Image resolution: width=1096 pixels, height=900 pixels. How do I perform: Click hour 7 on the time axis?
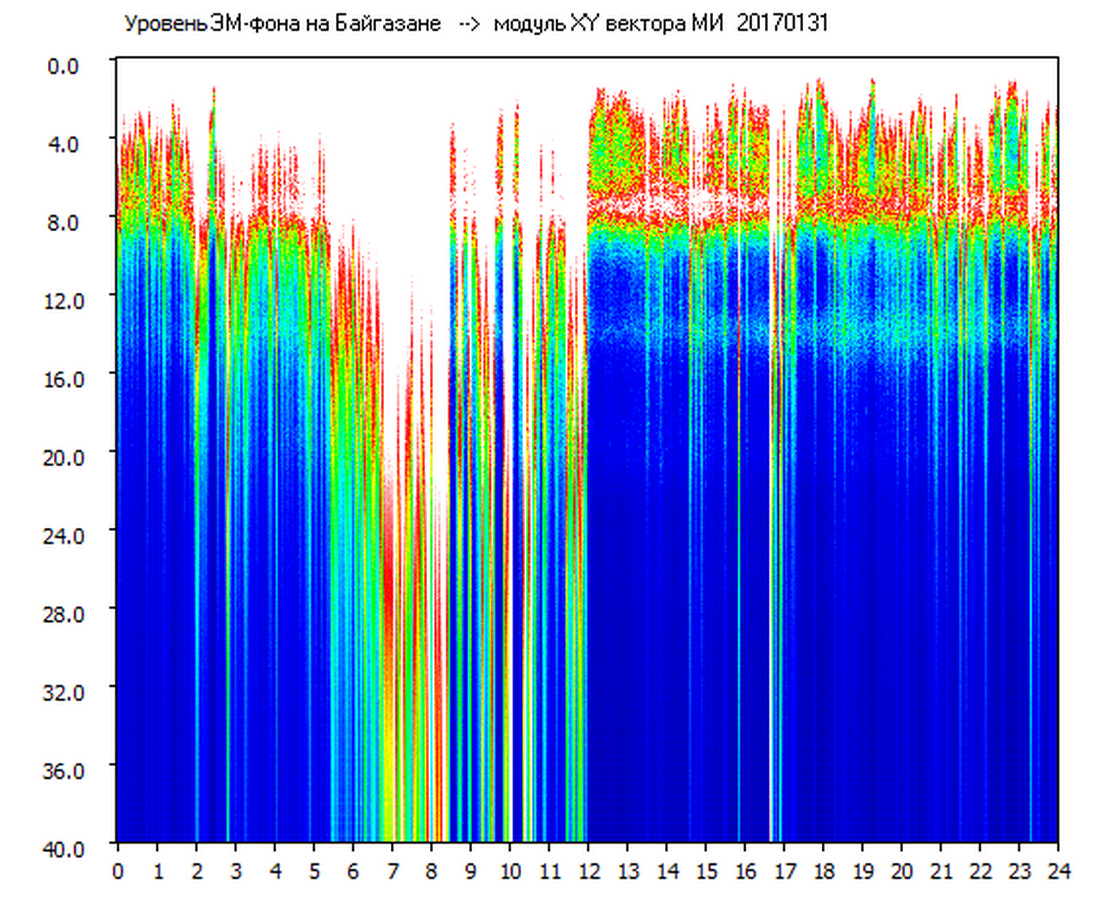(392, 871)
